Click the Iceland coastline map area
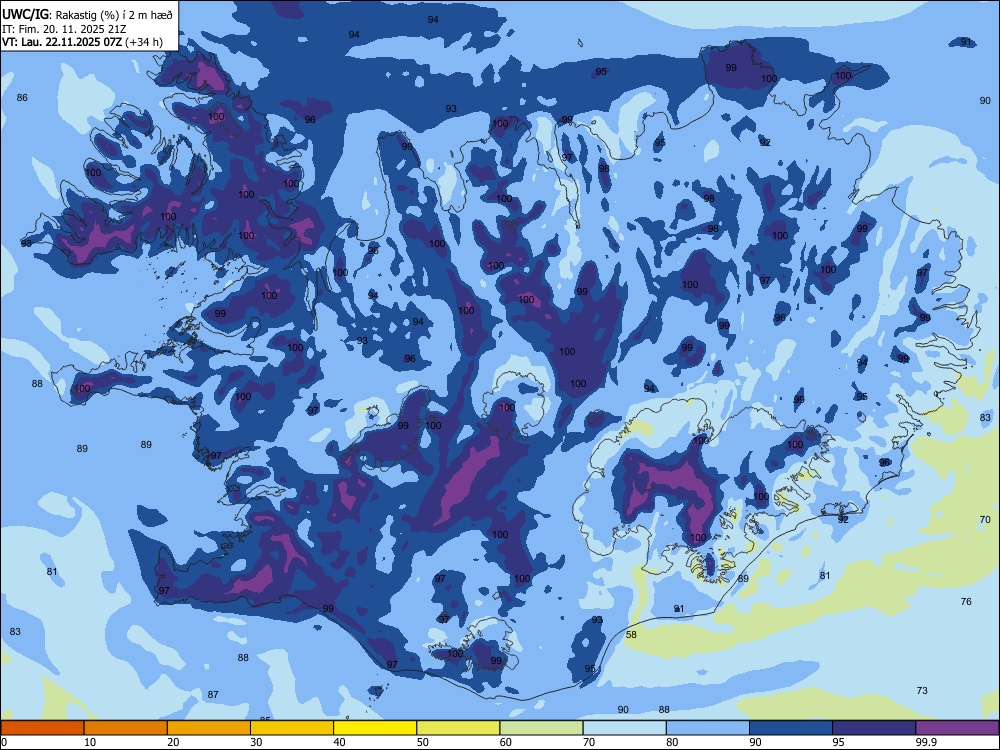This screenshot has width=1000, height=750. (500, 360)
